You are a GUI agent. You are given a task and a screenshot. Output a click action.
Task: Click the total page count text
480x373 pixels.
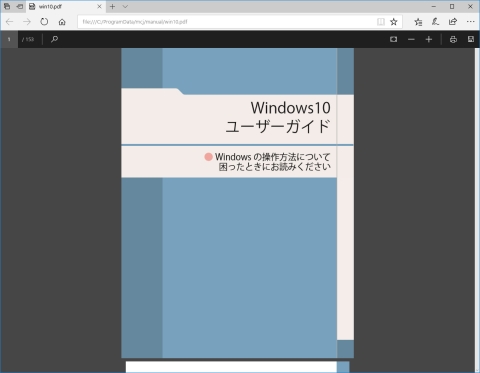[28, 39]
